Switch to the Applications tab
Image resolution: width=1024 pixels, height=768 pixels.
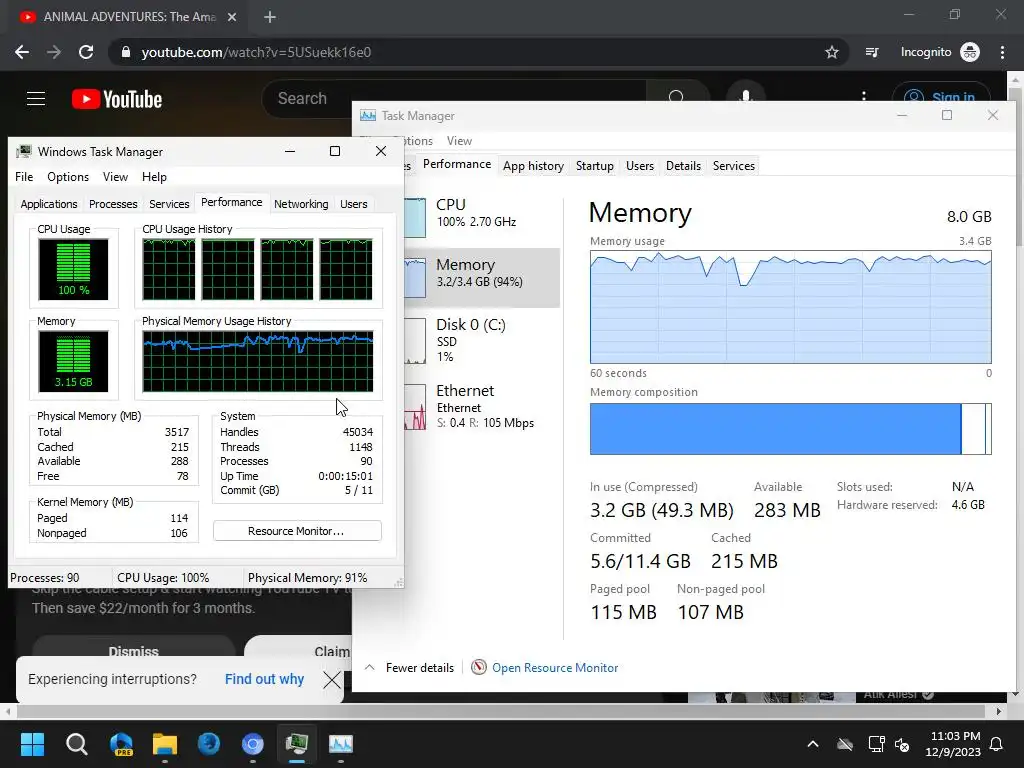click(49, 204)
